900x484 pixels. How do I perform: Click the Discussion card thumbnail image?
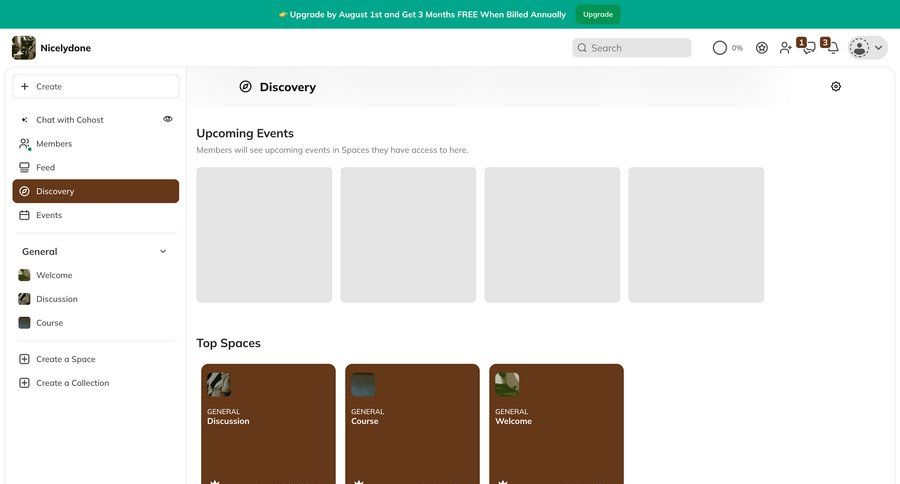(219, 385)
